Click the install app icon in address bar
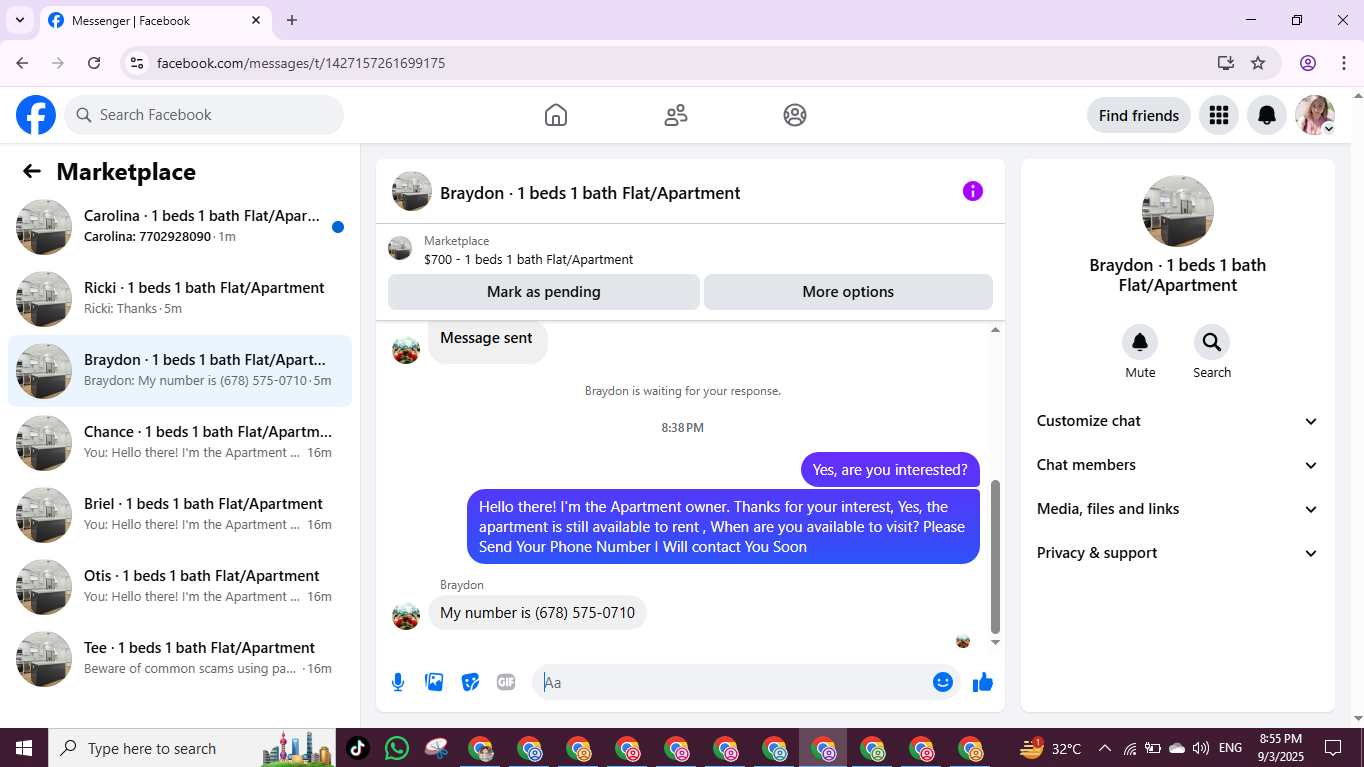The image size is (1364, 767). click(x=1226, y=63)
